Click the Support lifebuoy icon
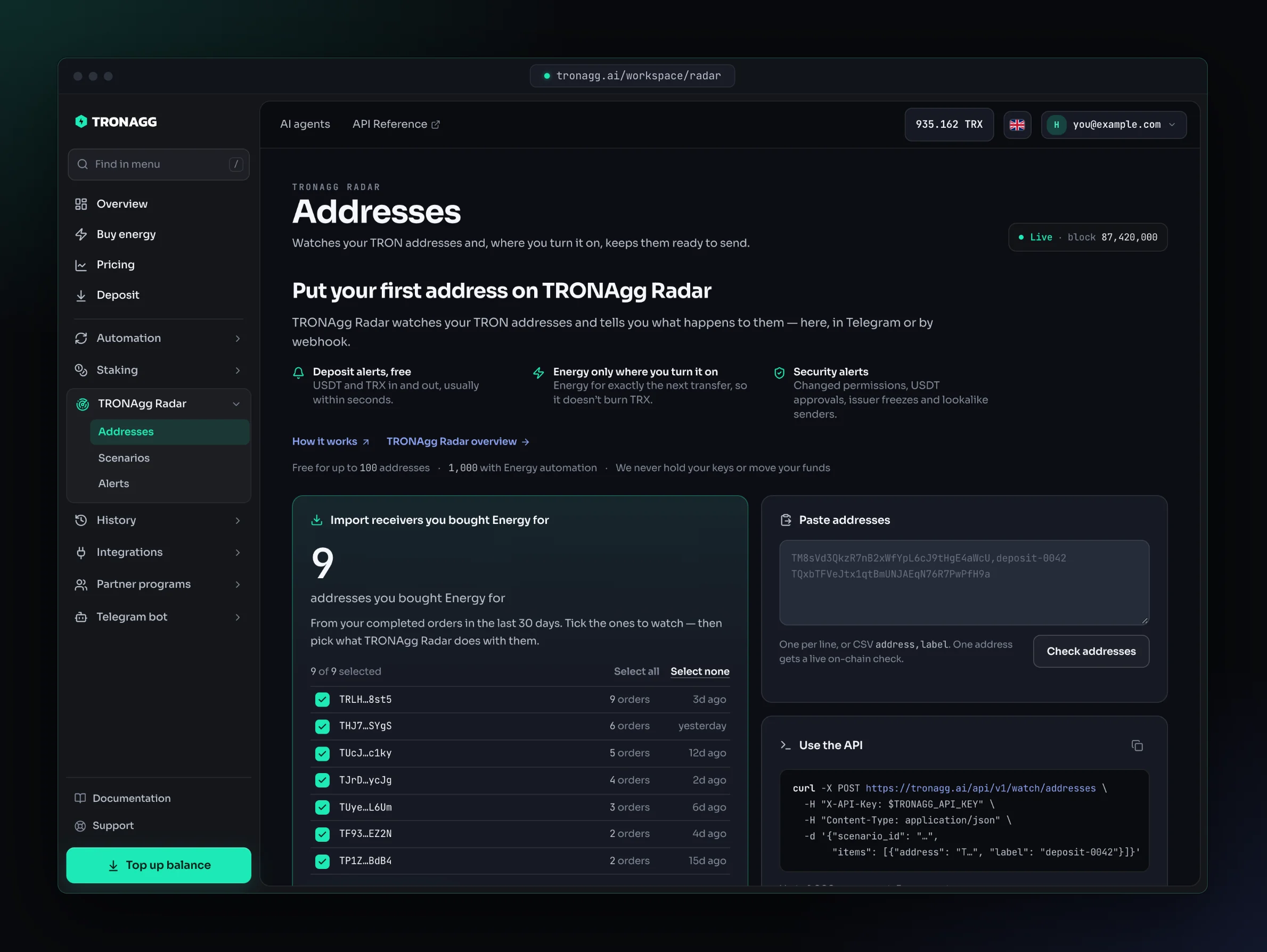The image size is (1267, 952). coord(80,825)
